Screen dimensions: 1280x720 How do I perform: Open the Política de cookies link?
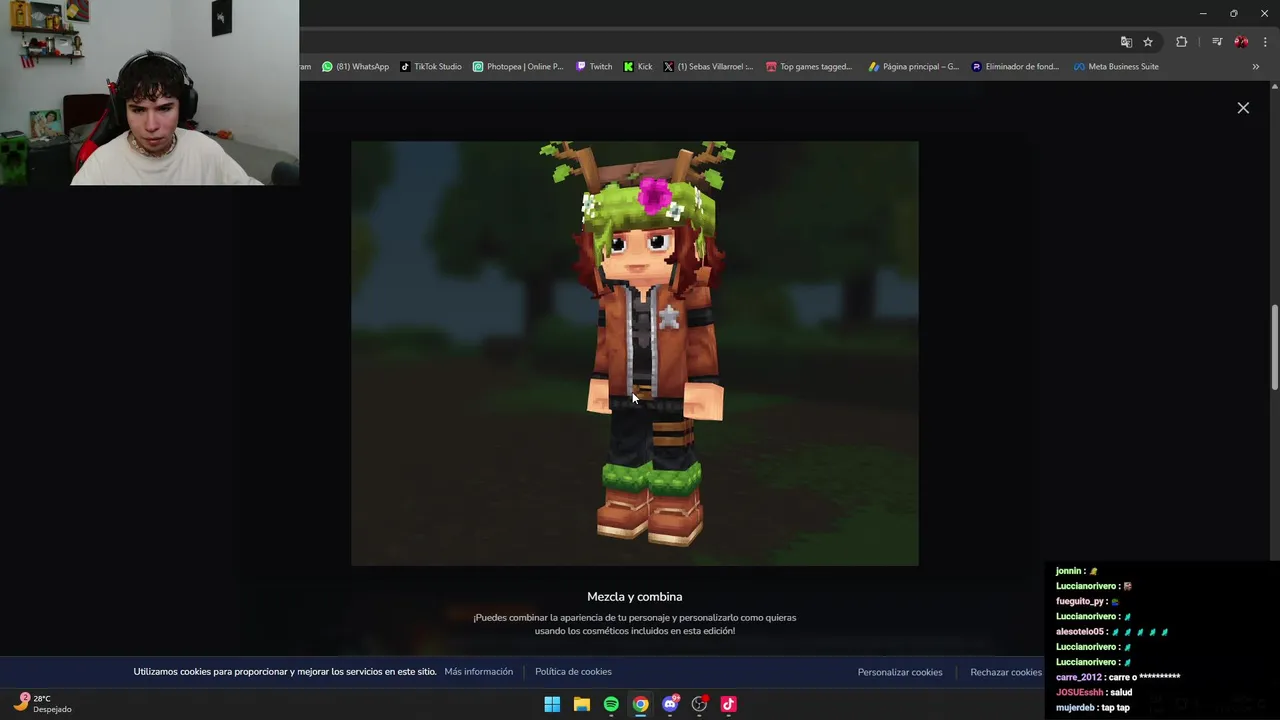pyautogui.click(x=573, y=672)
